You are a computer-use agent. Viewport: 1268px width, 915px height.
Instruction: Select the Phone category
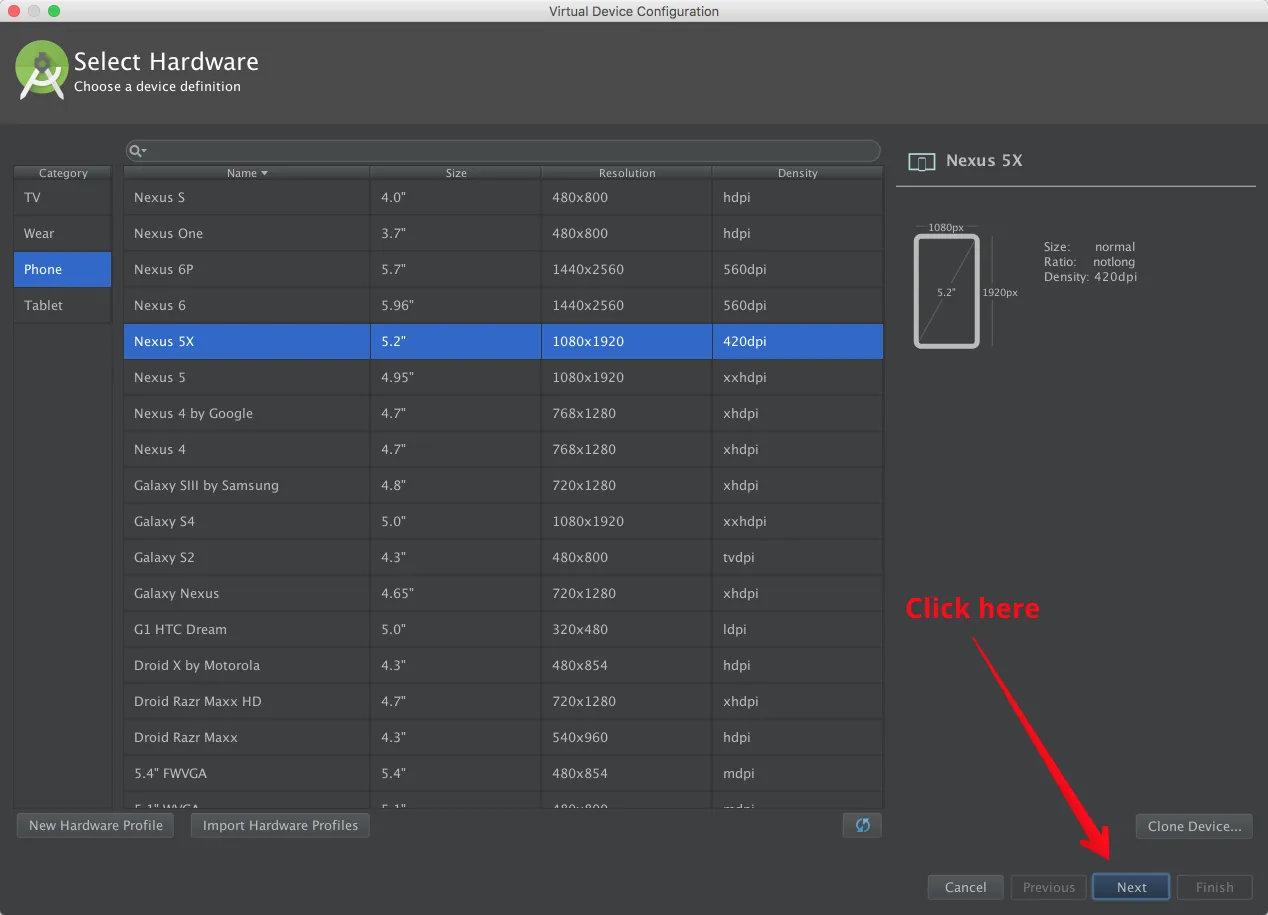pyautogui.click(x=62, y=270)
